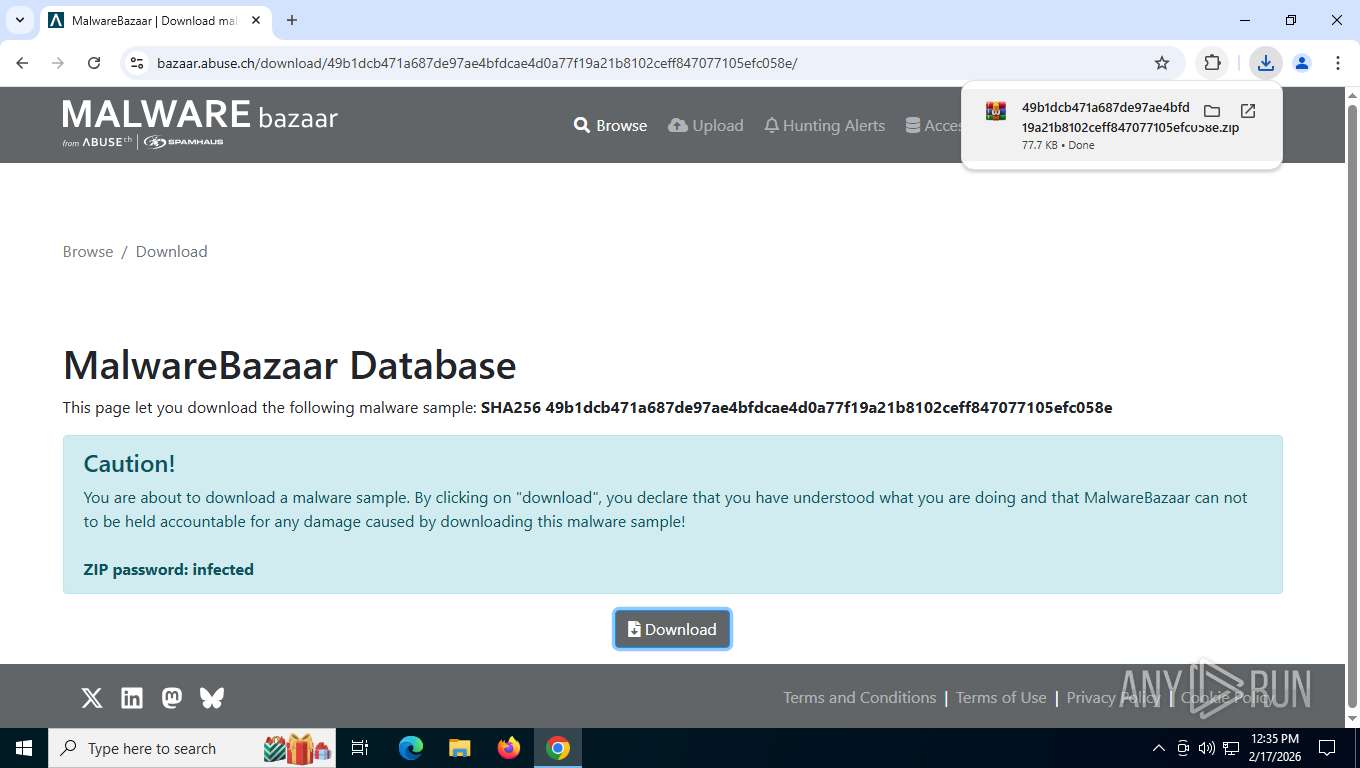Open the Upload menu item

tap(706, 125)
